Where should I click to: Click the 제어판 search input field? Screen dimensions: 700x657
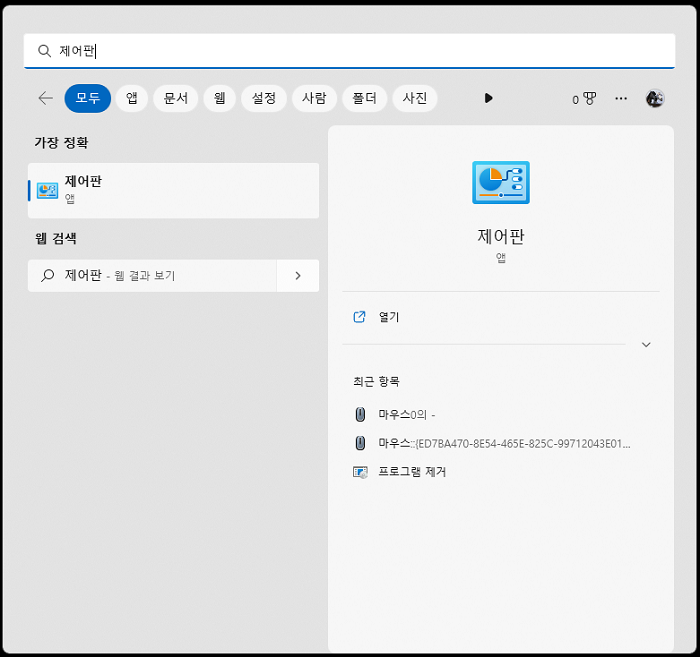349,51
